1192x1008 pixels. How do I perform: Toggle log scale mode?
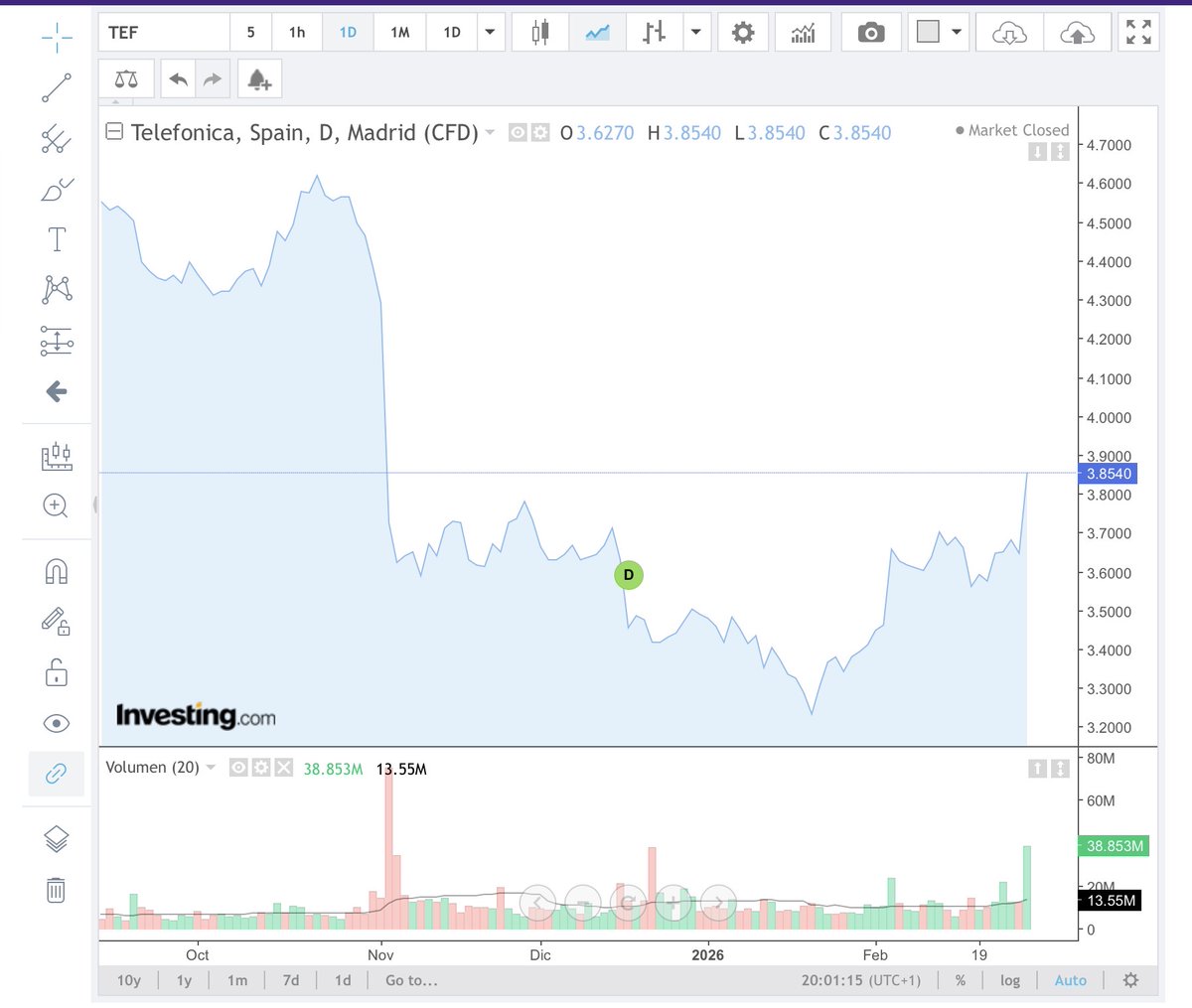click(1010, 980)
